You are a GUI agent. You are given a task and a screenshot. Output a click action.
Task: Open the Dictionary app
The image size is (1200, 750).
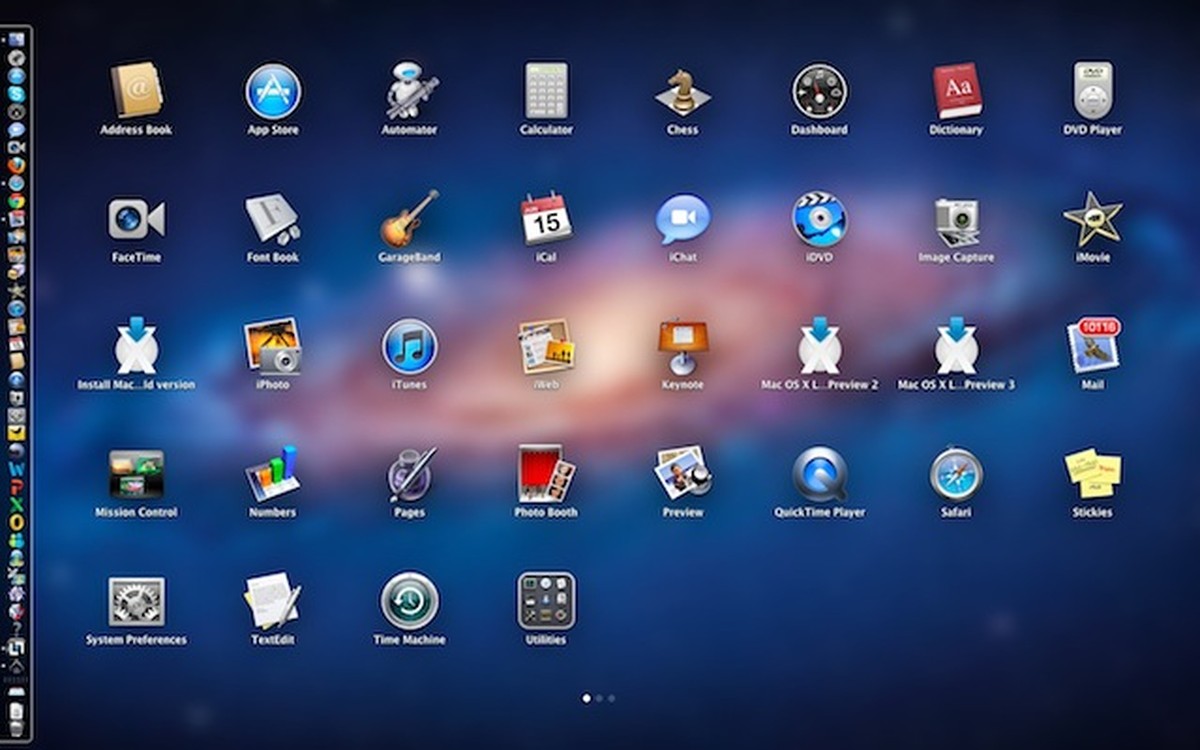(x=956, y=91)
